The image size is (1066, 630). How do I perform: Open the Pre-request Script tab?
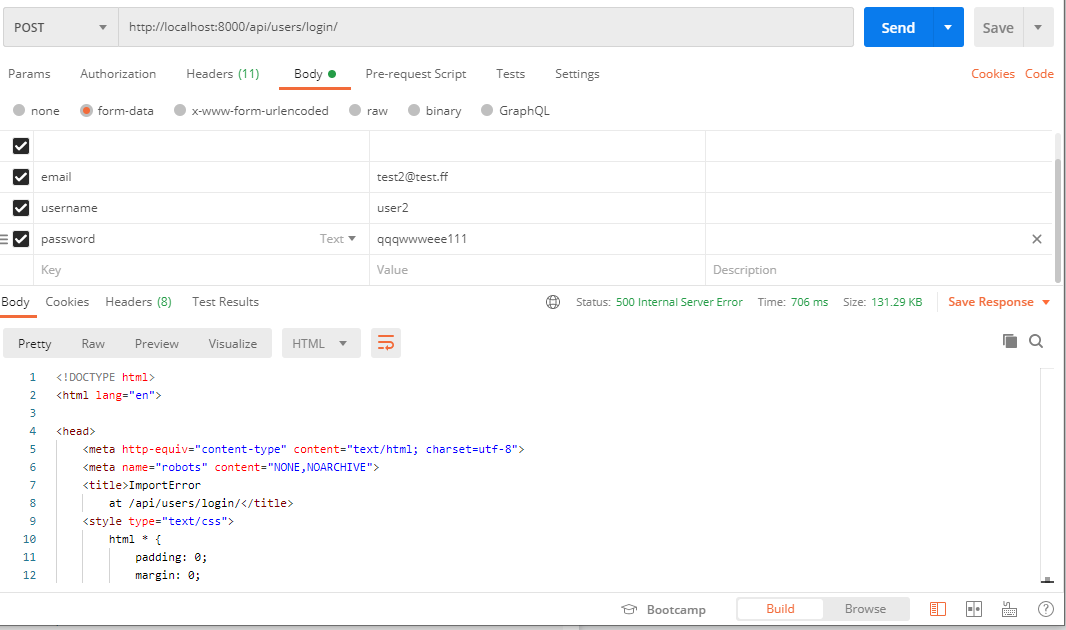[415, 73]
